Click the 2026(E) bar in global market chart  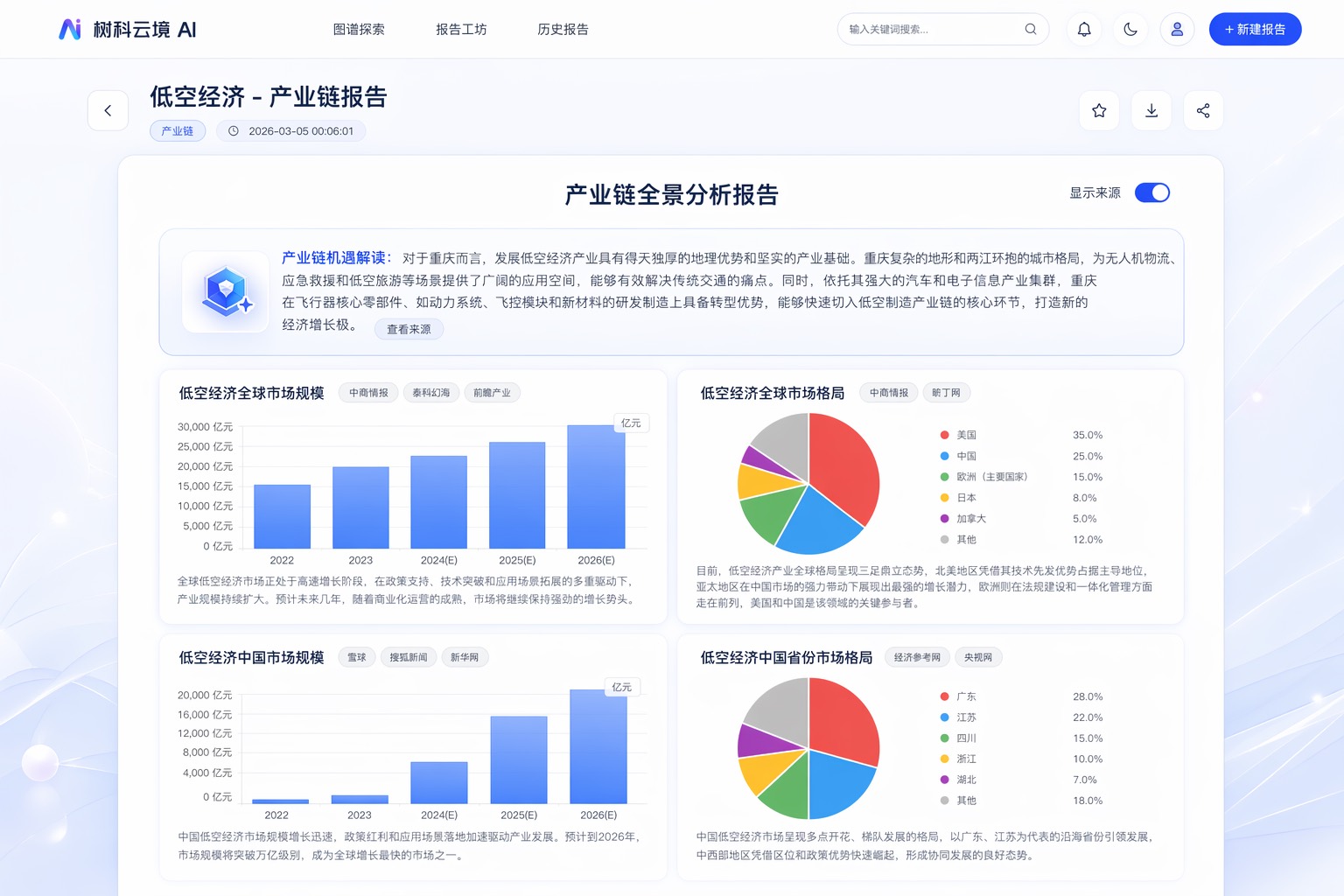(596, 486)
